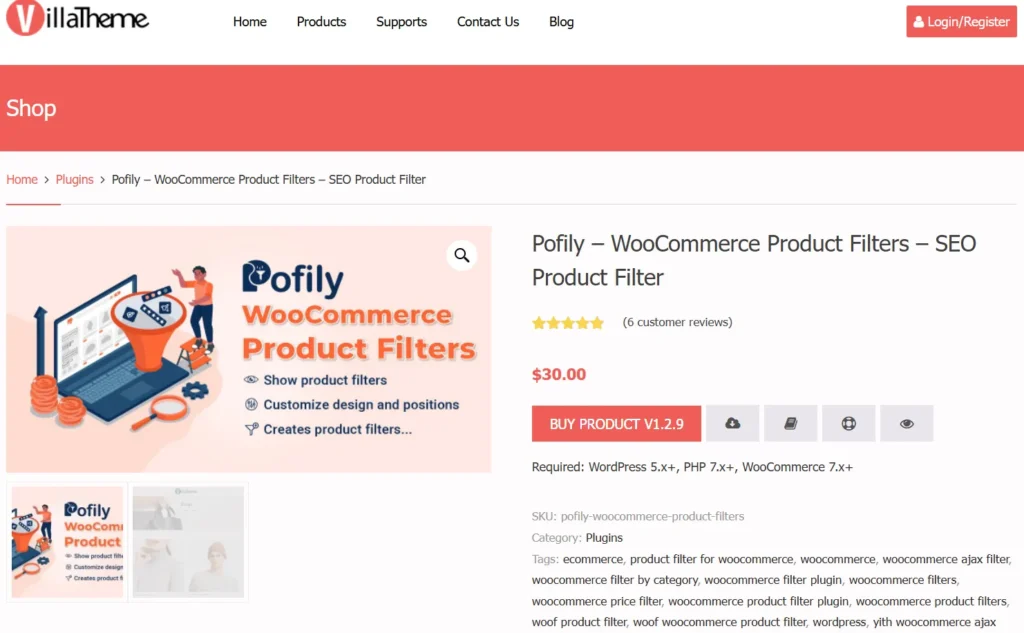Viewport: 1024px width, 633px height.
Task: Switch to the Blog menu item
Action: pos(561,21)
